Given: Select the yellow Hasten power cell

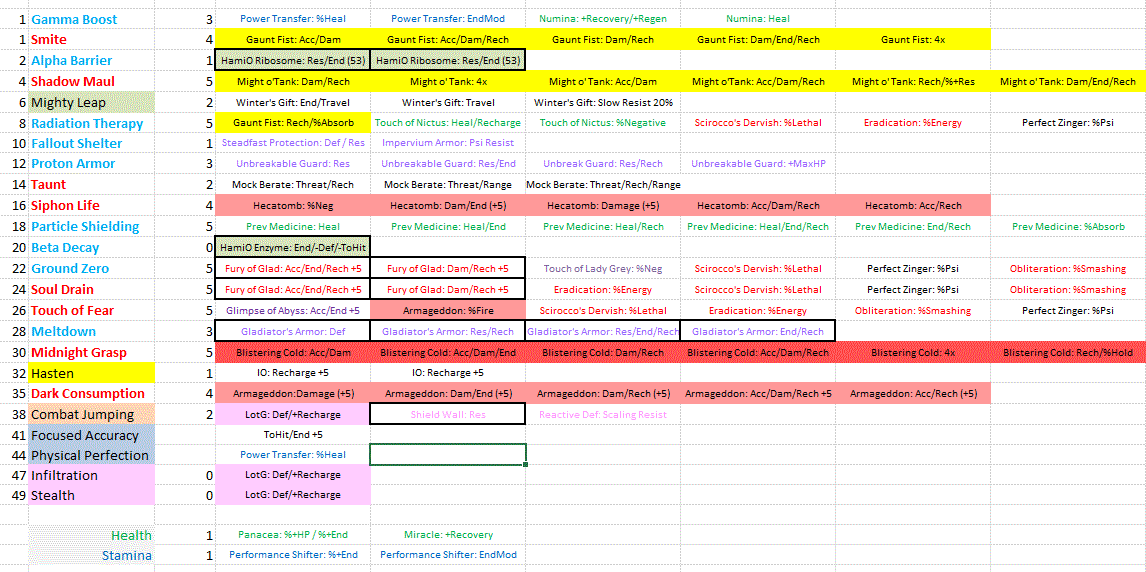Looking at the screenshot, I should pyautogui.click(x=90, y=373).
